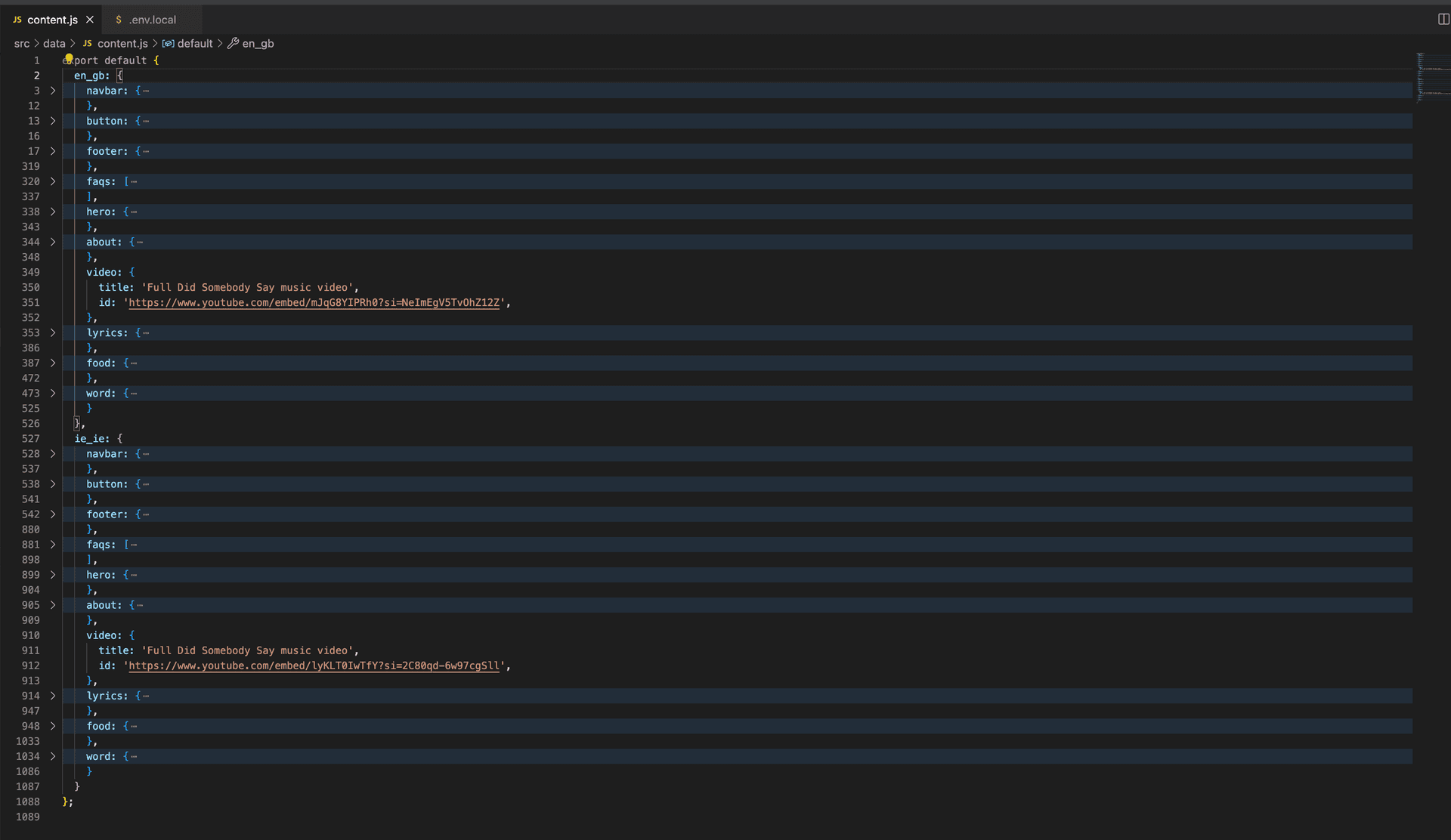Click the YouTube embed URL on line 351

click(x=316, y=302)
